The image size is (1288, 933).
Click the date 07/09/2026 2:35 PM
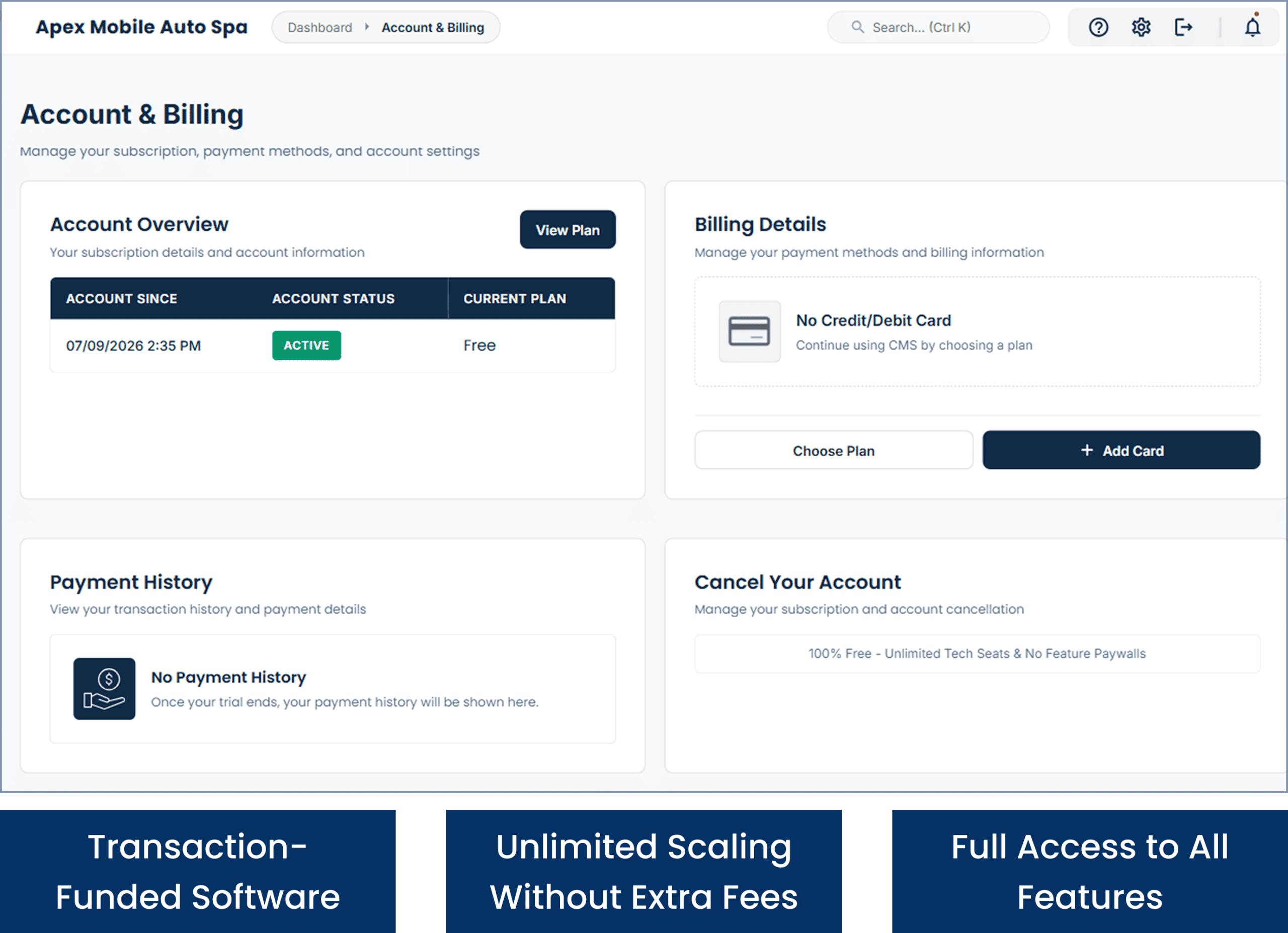coord(133,345)
